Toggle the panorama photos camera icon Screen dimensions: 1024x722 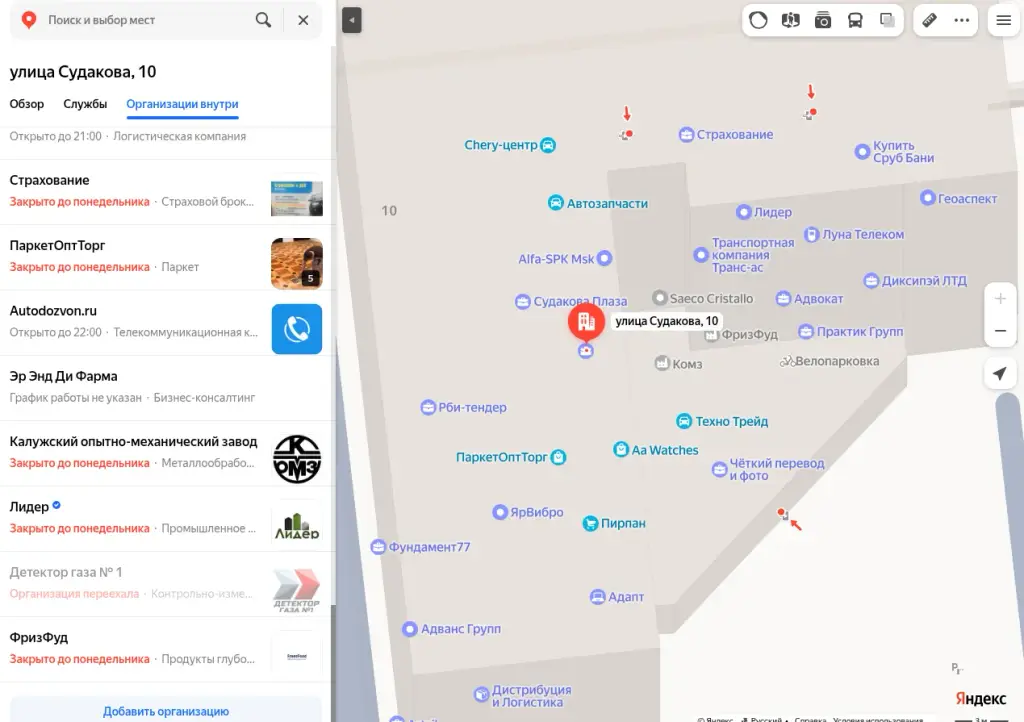coord(823,20)
